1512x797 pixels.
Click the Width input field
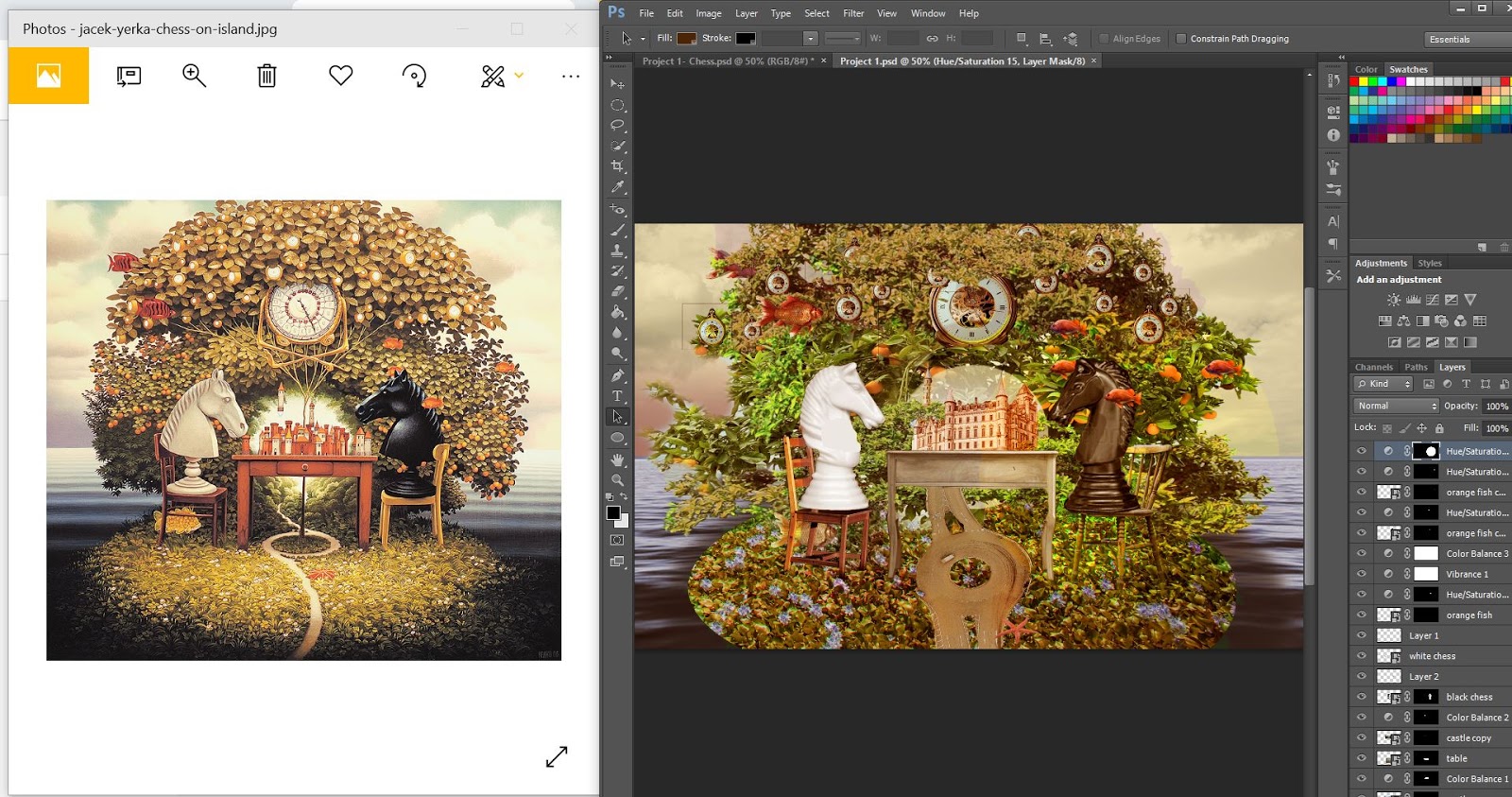902,39
